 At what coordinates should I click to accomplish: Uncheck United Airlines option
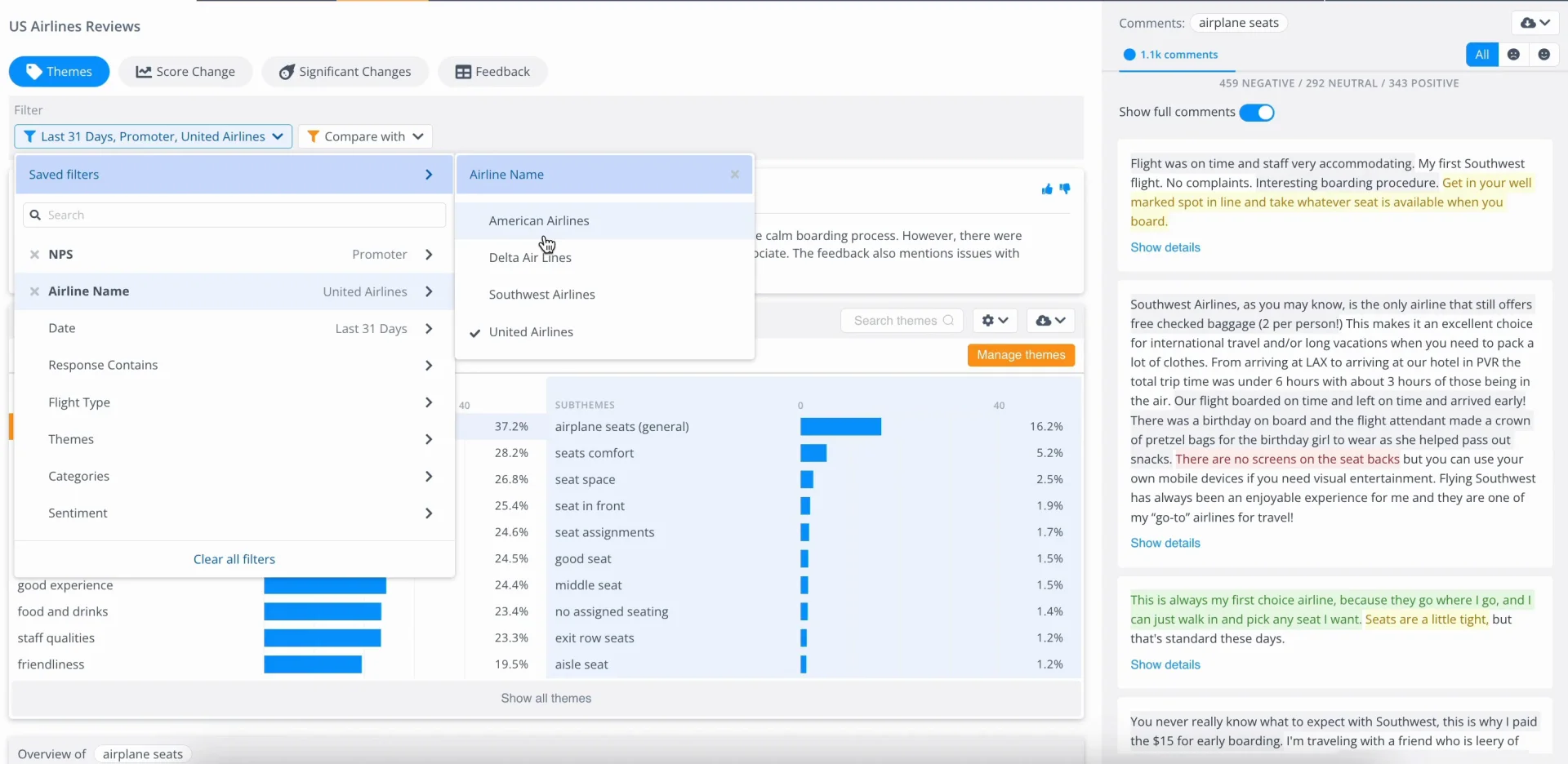[604, 332]
